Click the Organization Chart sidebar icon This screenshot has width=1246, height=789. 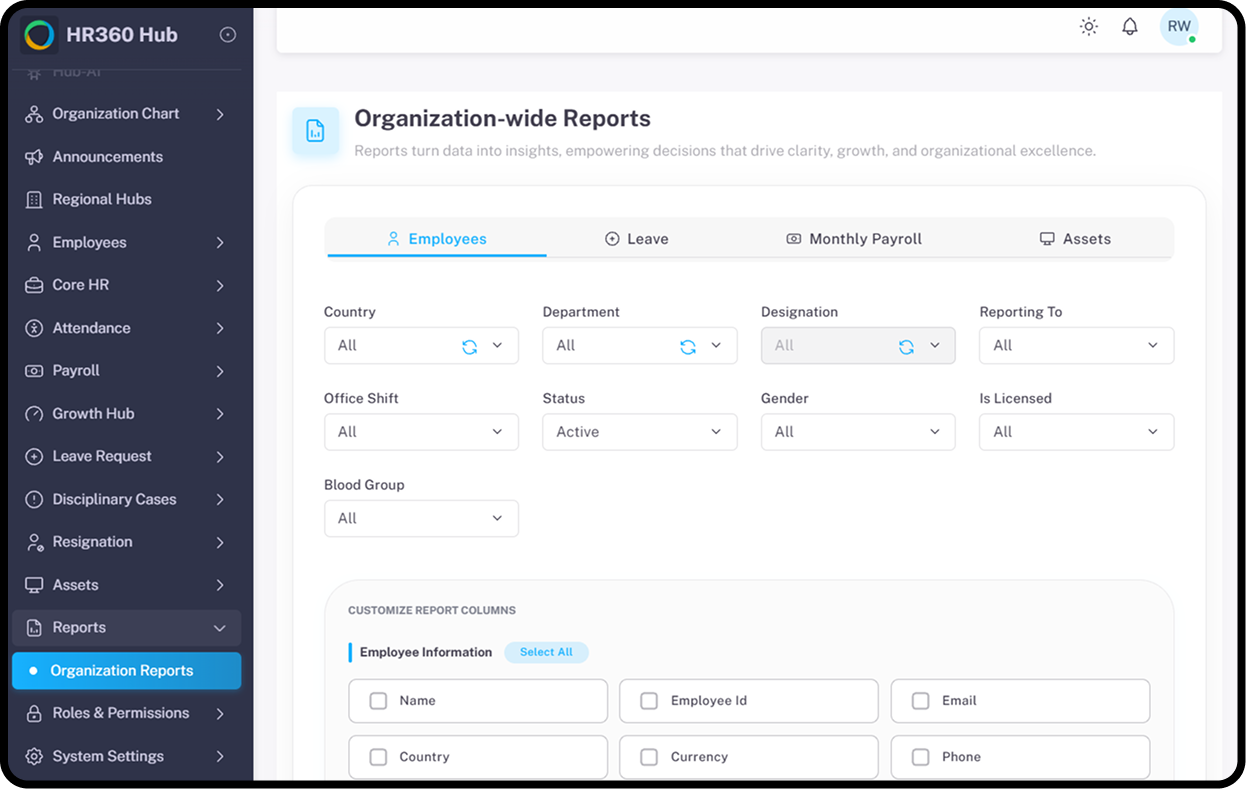point(34,114)
